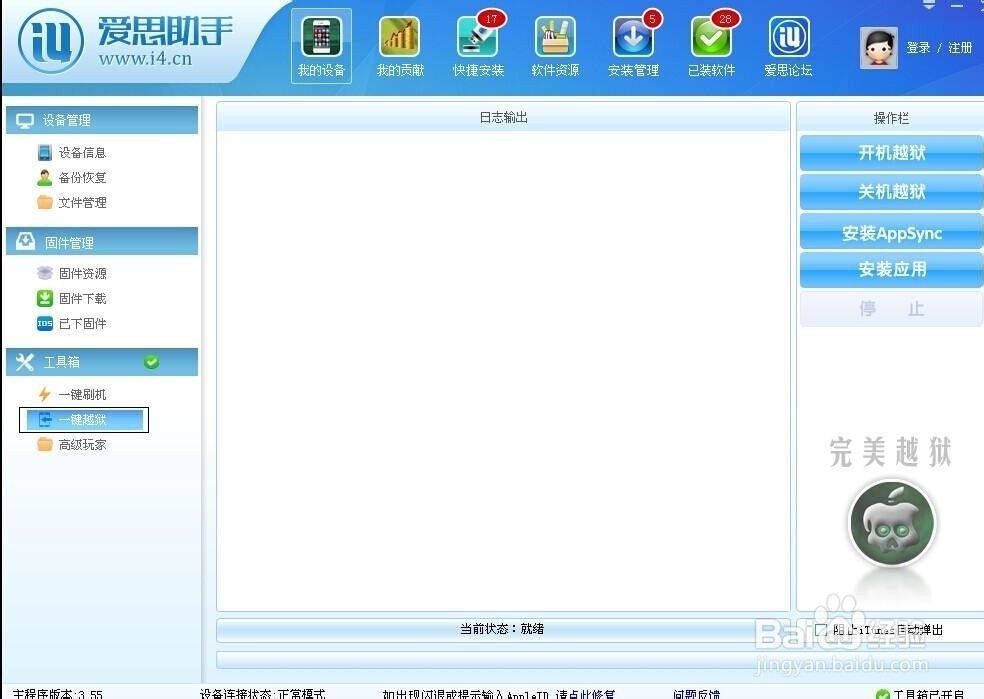Viewport: 984px width, 699px height.
Task: Click the 设备连接状态 status text
Action: tap(262, 694)
